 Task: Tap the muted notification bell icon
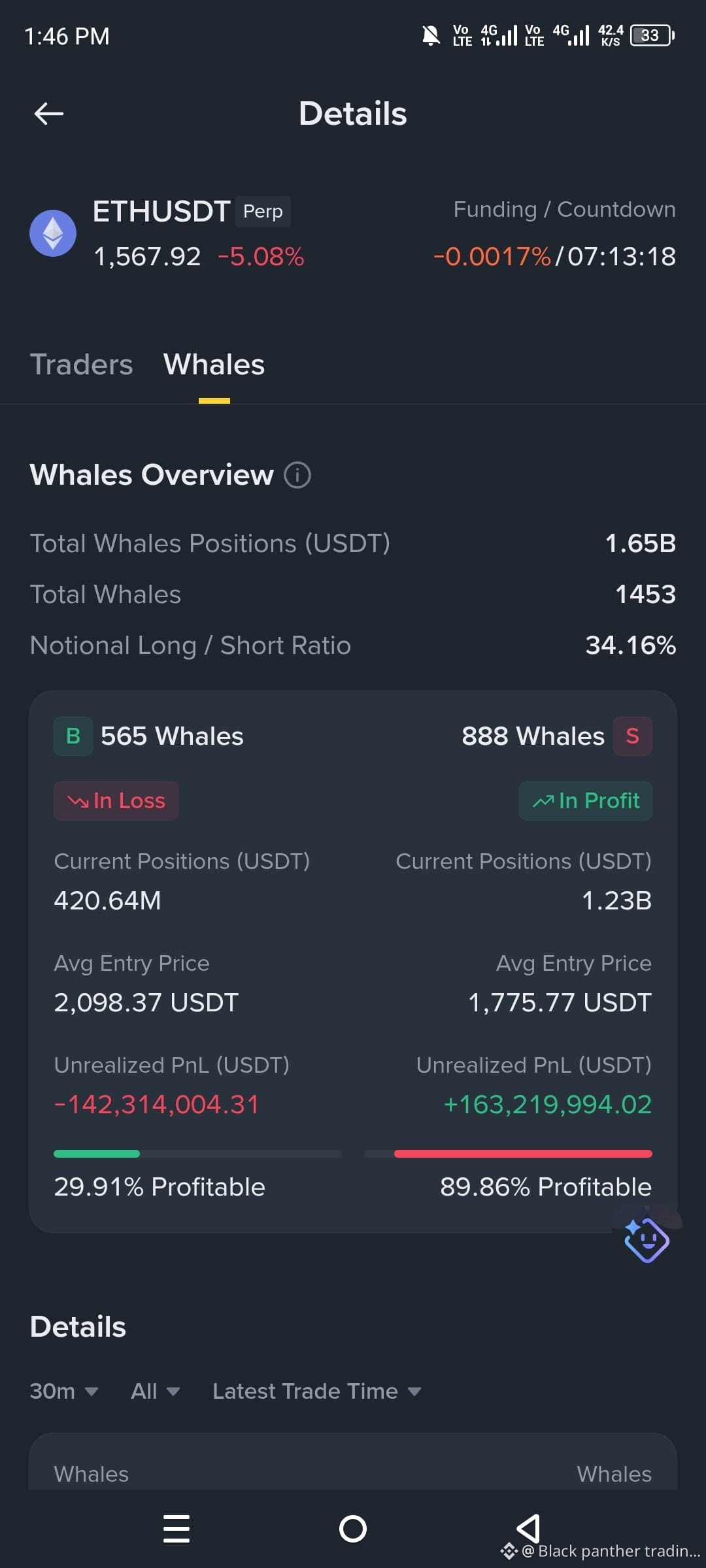click(x=431, y=35)
